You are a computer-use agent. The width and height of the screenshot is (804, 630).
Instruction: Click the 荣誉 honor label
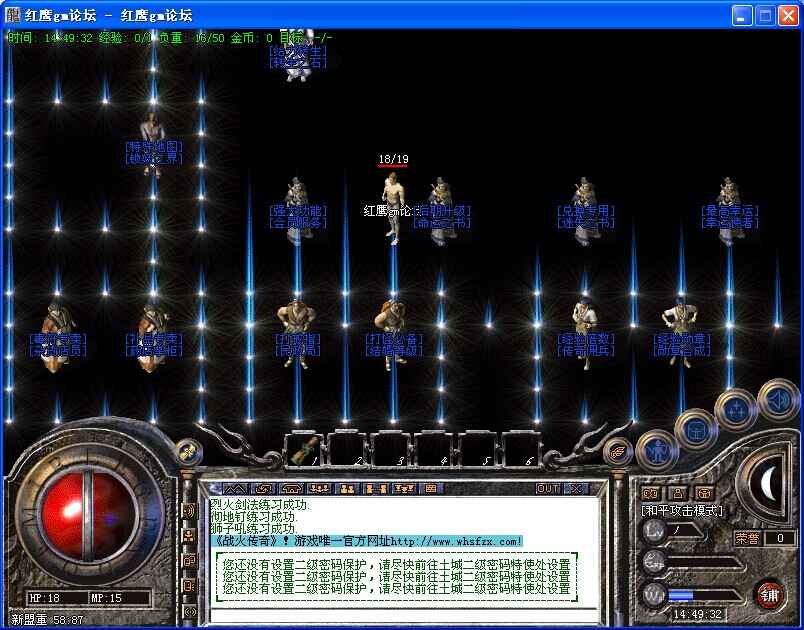(747, 538)
